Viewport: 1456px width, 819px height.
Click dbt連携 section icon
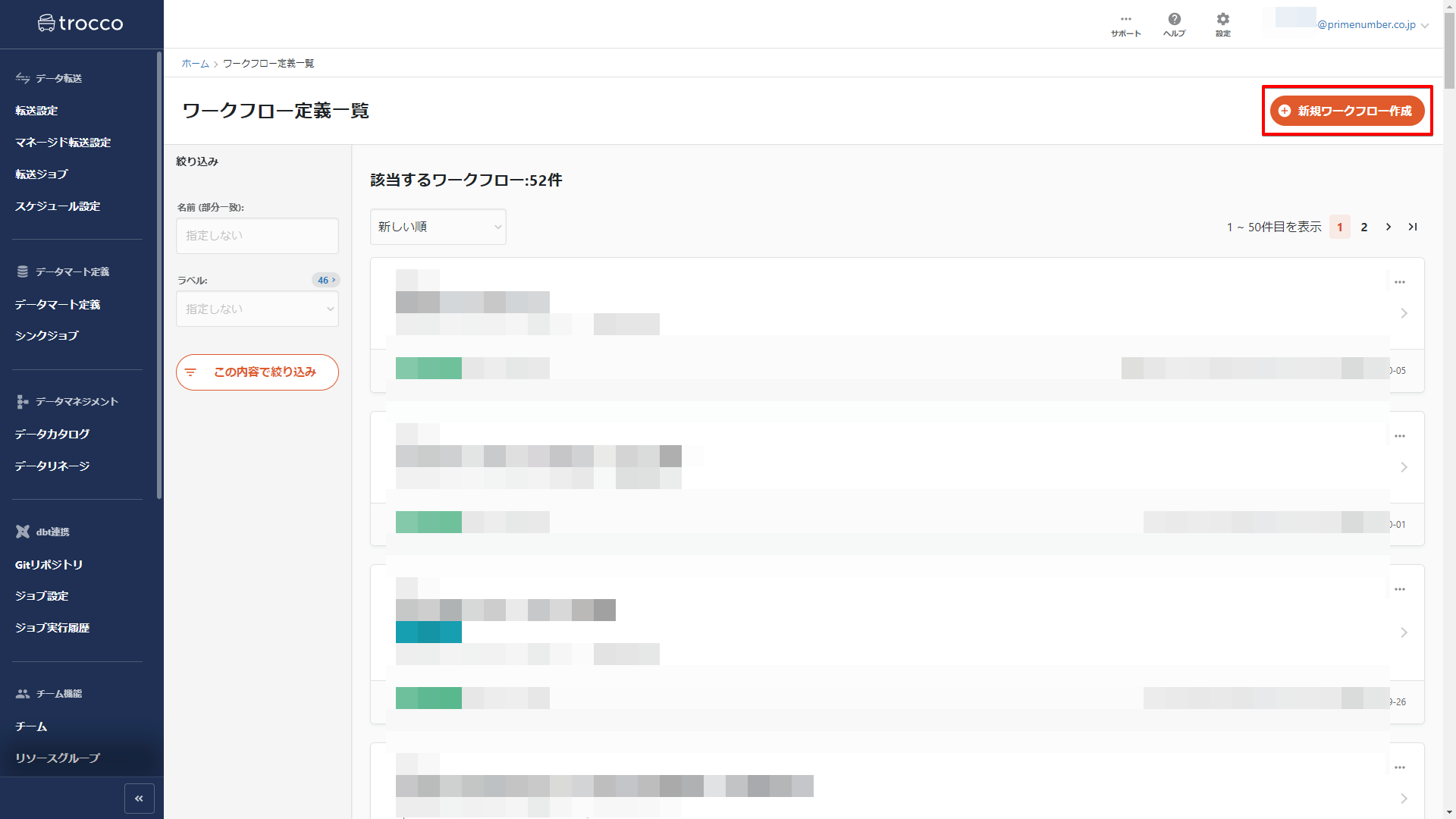(23, 532)
